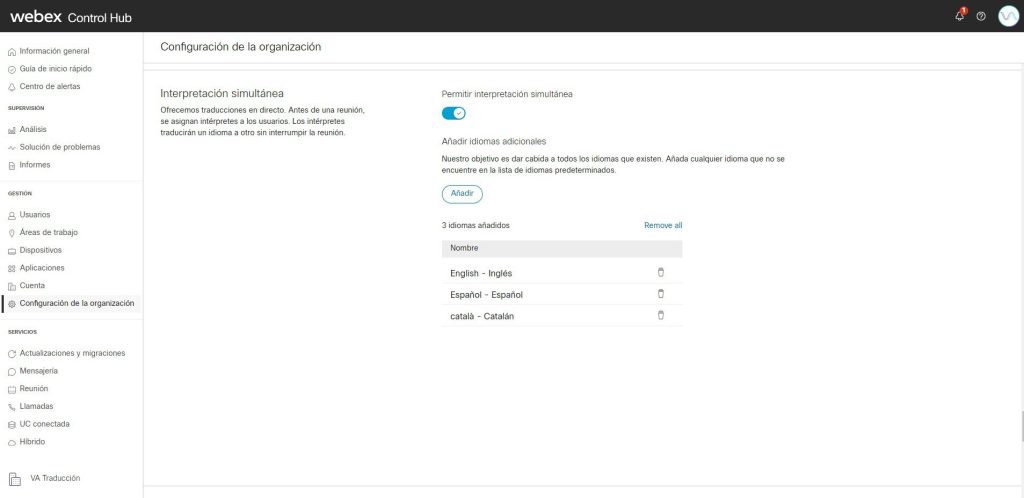Click the Remove all link

click(663, 226)
